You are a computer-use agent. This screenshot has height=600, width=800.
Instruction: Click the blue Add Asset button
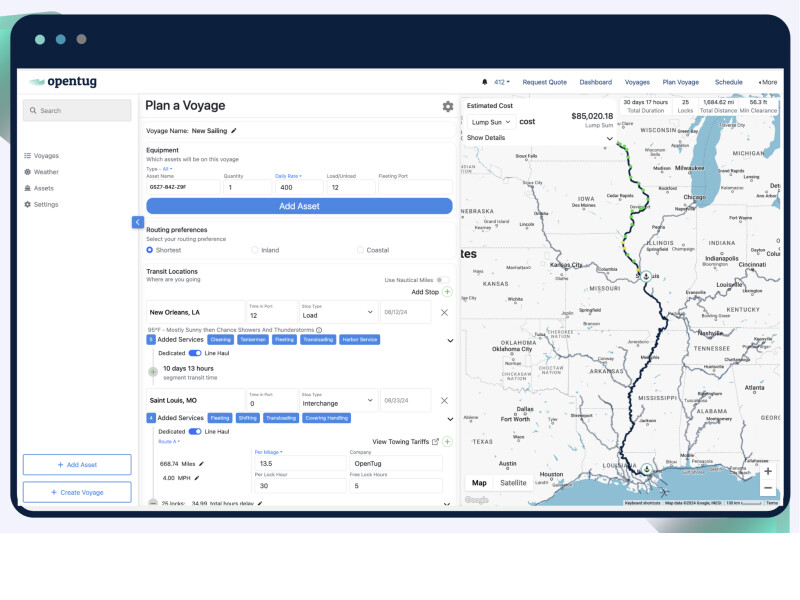[299, 206]
